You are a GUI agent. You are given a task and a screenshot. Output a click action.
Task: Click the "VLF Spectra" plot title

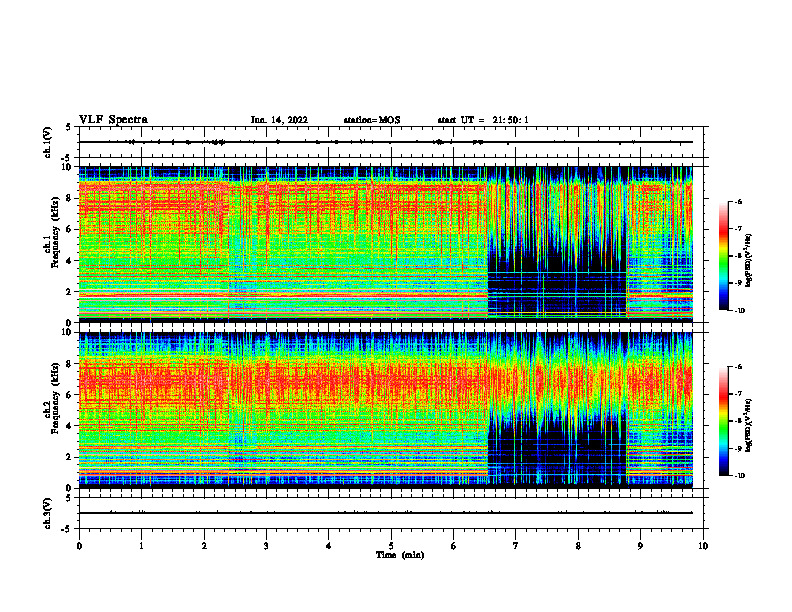tap(113, 120)
